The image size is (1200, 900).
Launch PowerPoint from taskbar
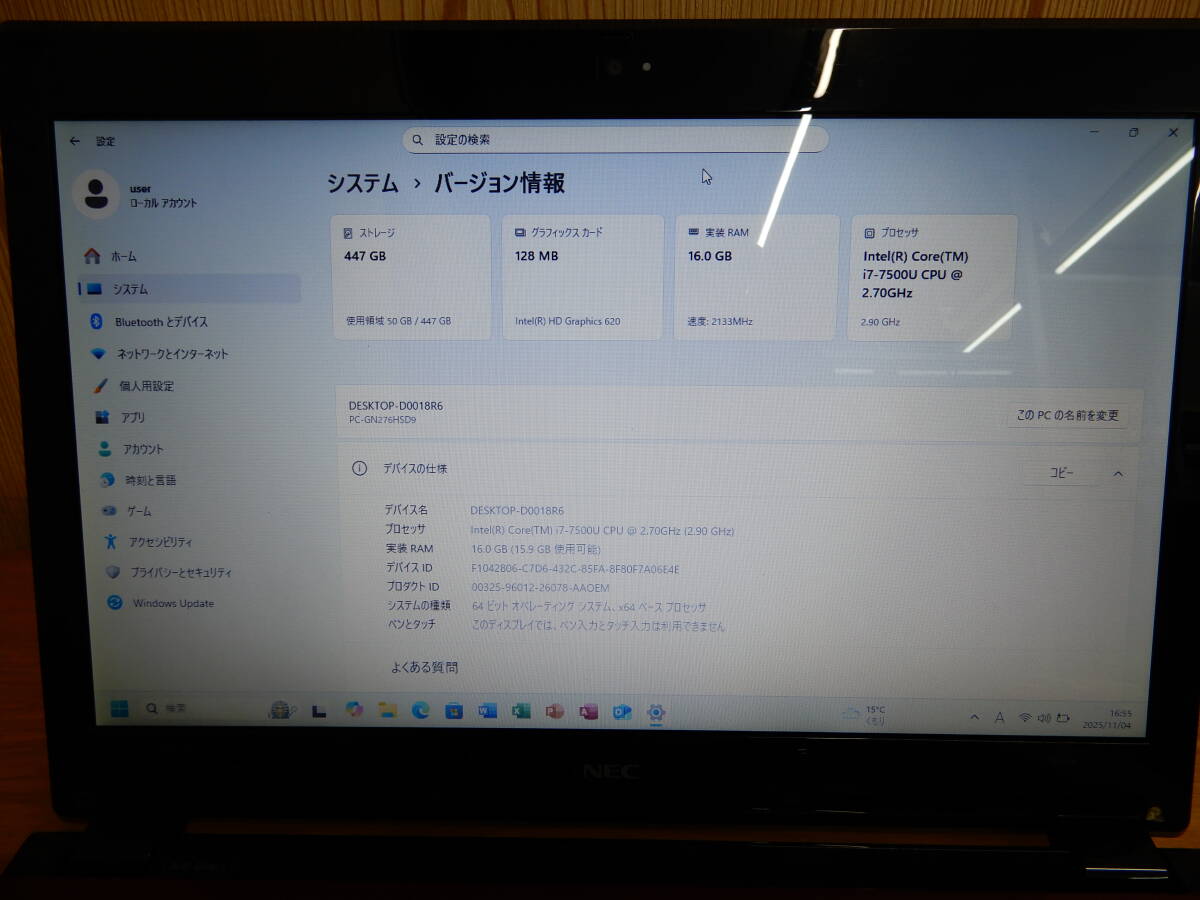555,712
